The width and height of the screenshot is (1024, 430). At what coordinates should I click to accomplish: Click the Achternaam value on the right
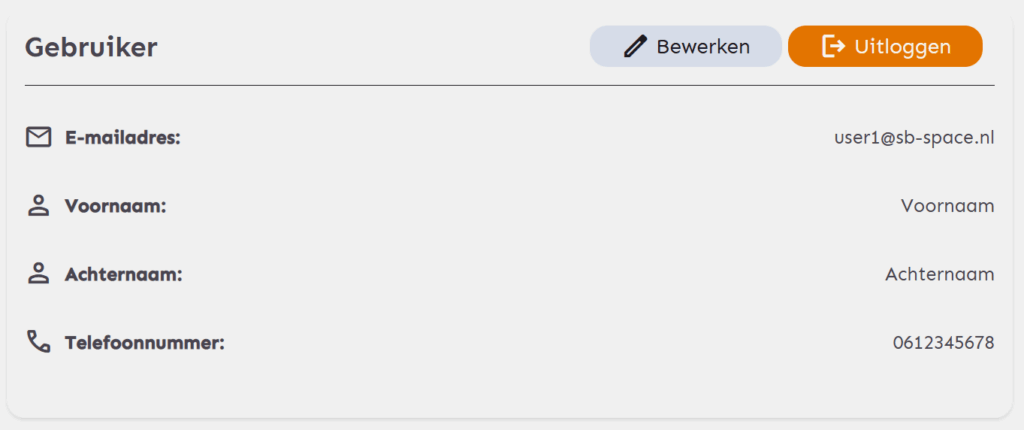coord(940,274)
